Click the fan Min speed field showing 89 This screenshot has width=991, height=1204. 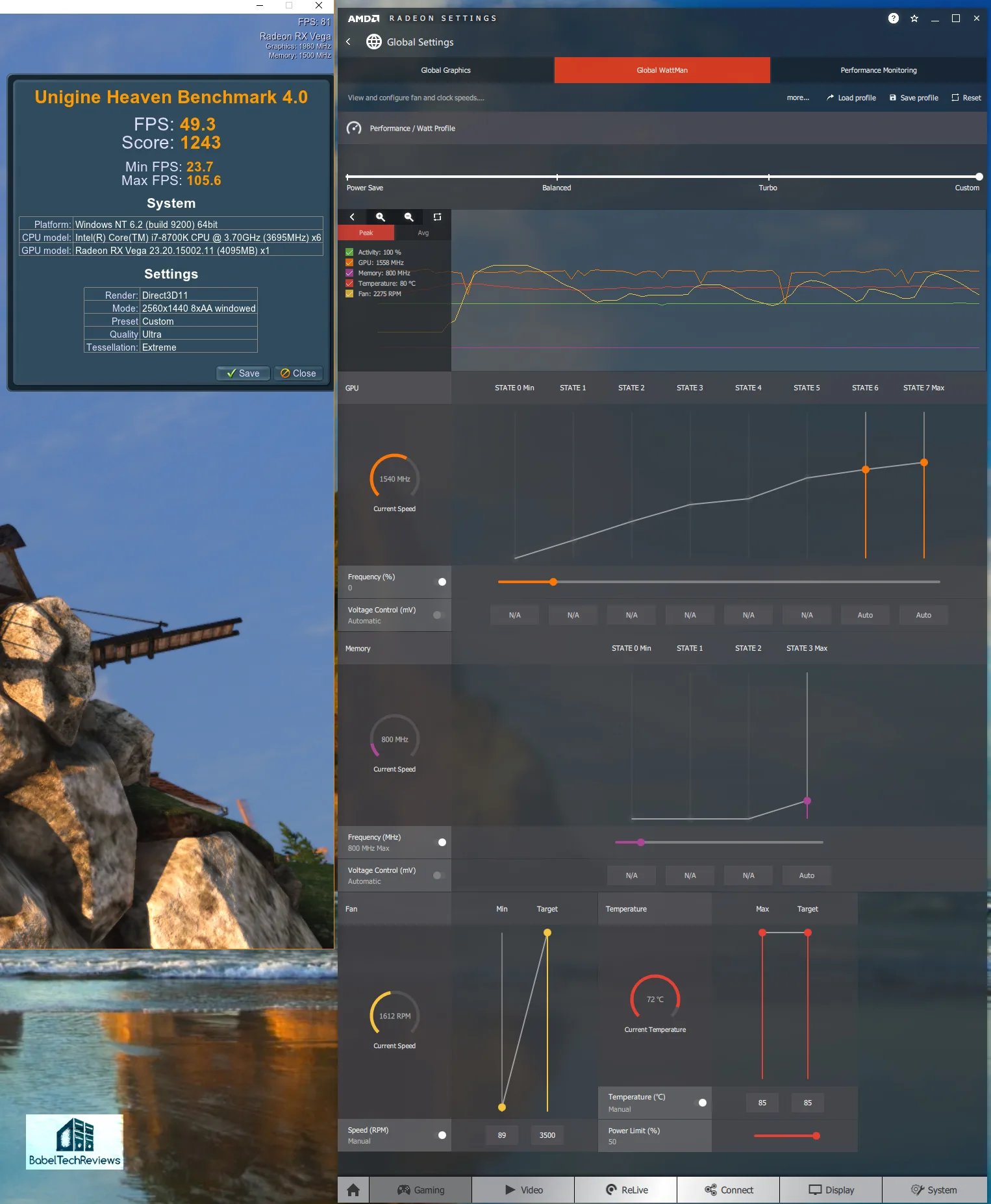pyautogui.click(x=502, y=1135)
